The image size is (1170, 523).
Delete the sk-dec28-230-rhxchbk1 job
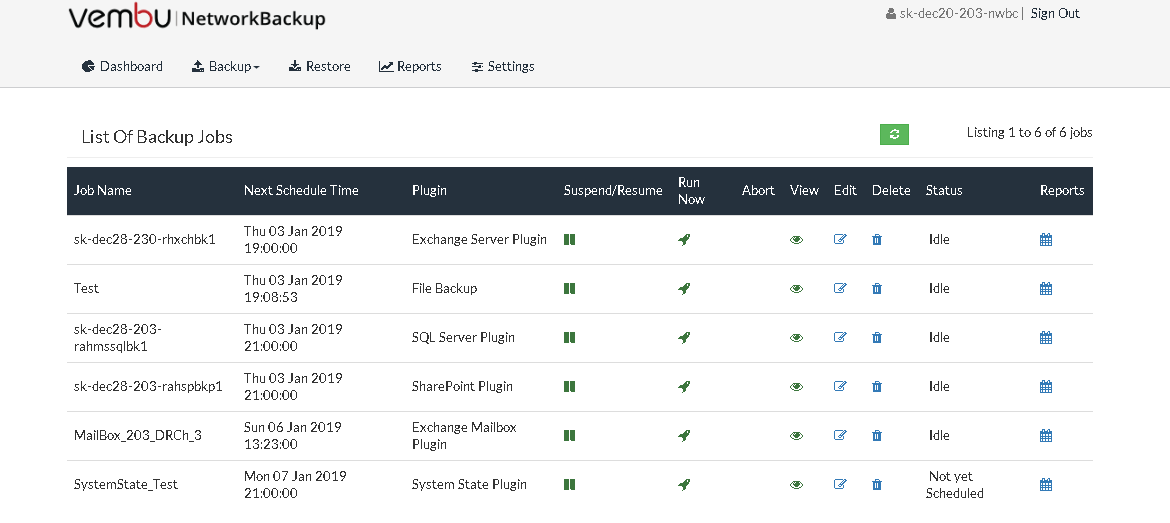pyautogui.click(x=877, y=239)
